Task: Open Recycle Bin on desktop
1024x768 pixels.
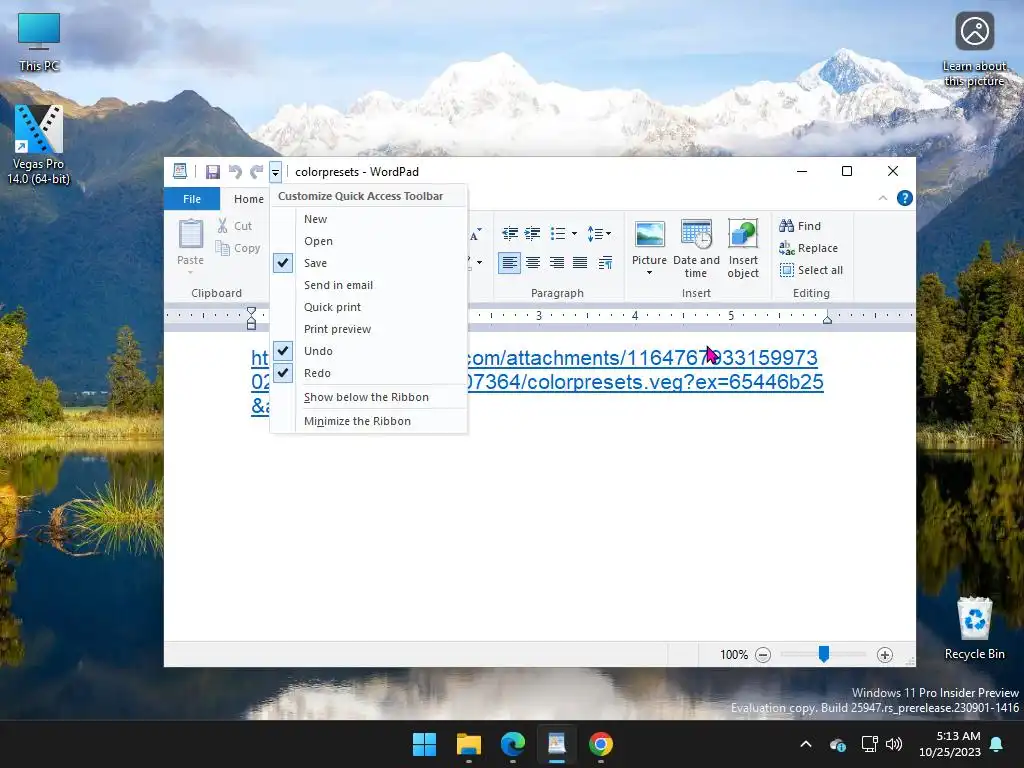Action: pyautogui.click(x=974, y=628)
